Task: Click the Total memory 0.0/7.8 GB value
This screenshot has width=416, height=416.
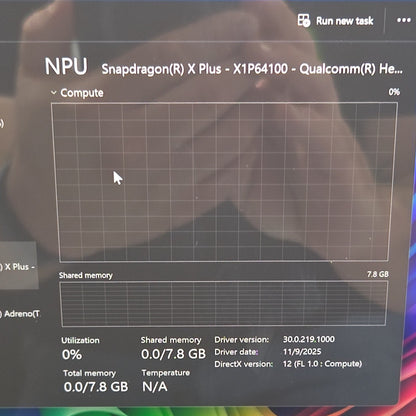Action: (x=96, y=386)
